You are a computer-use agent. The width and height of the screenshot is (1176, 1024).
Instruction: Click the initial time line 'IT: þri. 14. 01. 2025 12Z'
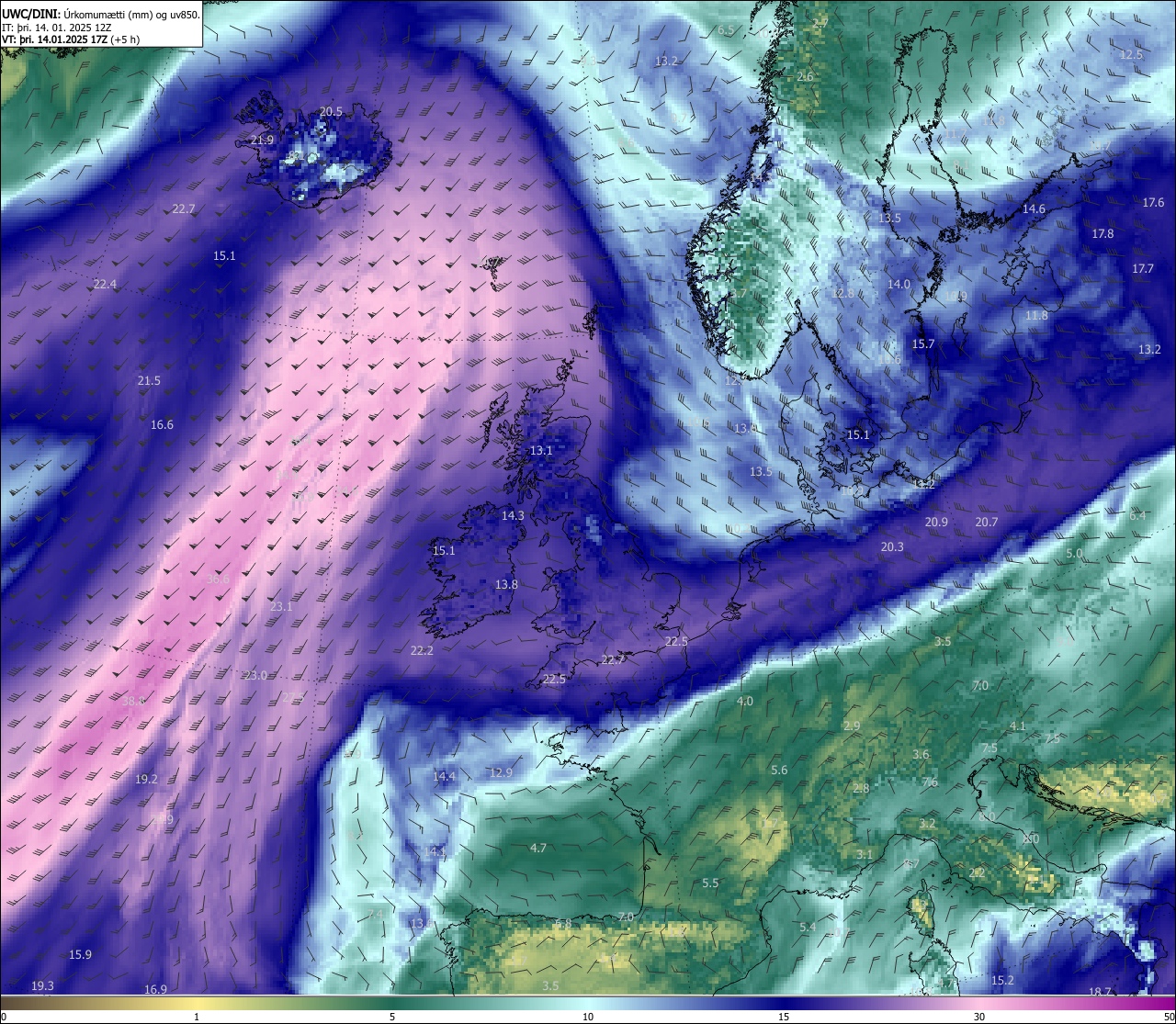57,28
